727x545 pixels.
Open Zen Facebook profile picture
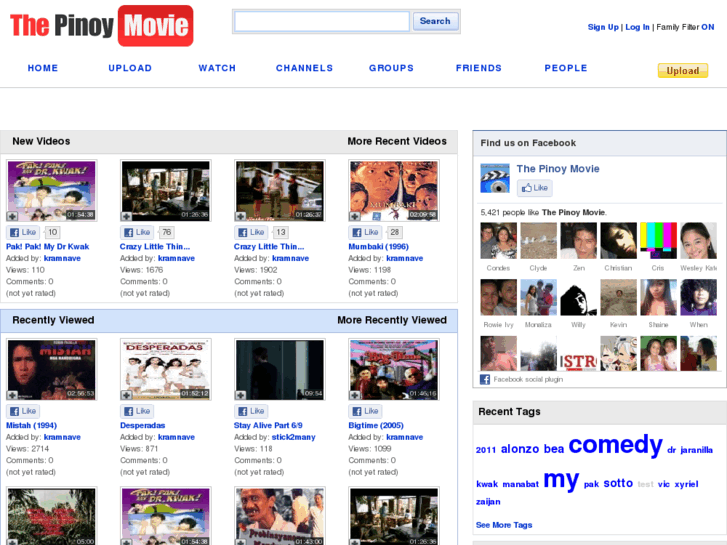point(579,241)
